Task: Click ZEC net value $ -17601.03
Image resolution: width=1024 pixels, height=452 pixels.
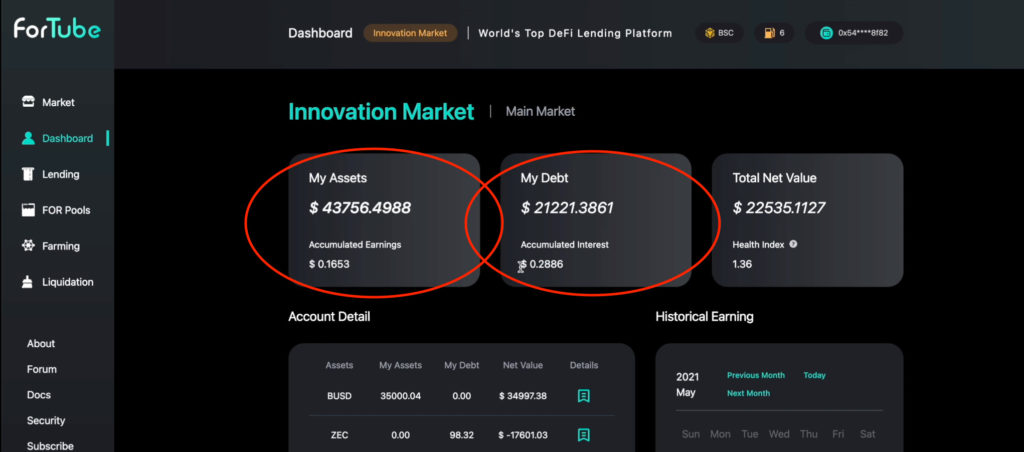Action: 522,434
